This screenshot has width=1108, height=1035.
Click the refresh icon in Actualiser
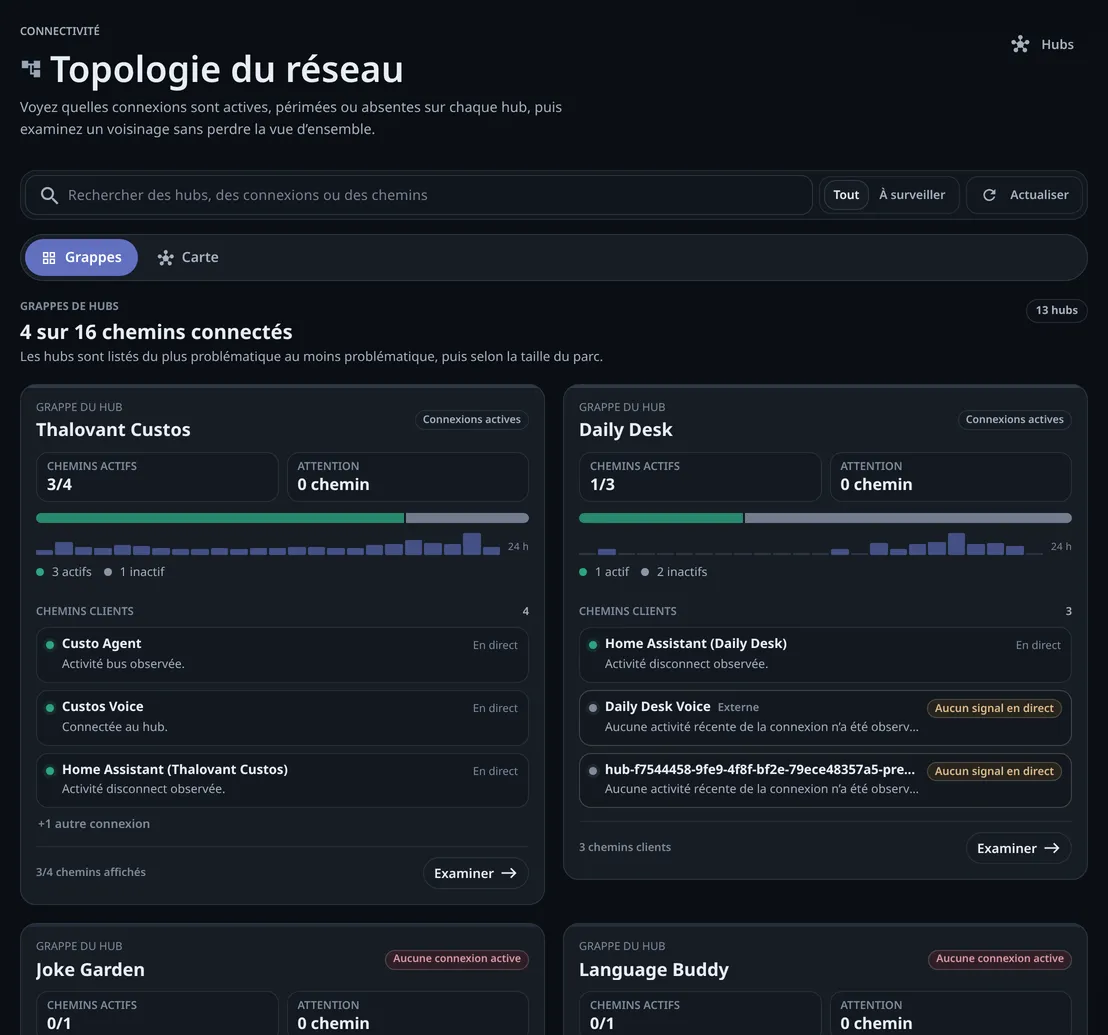coord(989,195)
